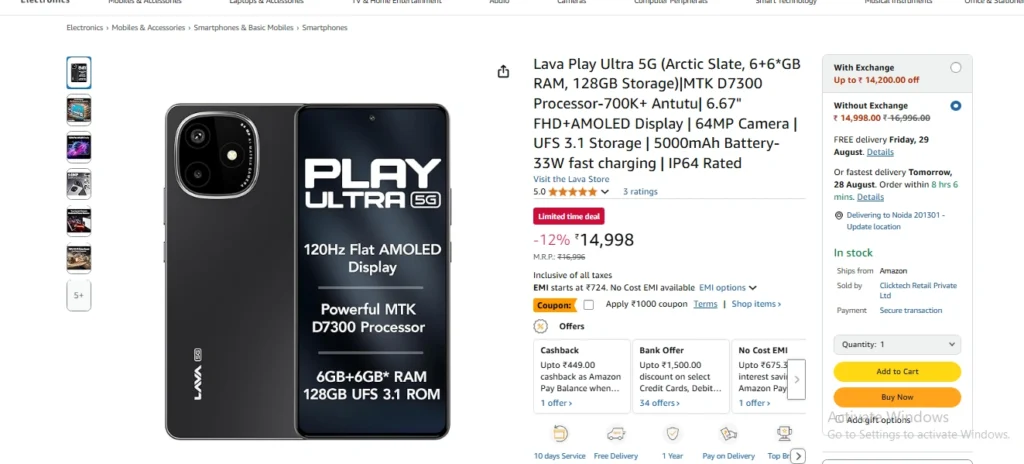Select the first product thumbnail

pos(79,72)
